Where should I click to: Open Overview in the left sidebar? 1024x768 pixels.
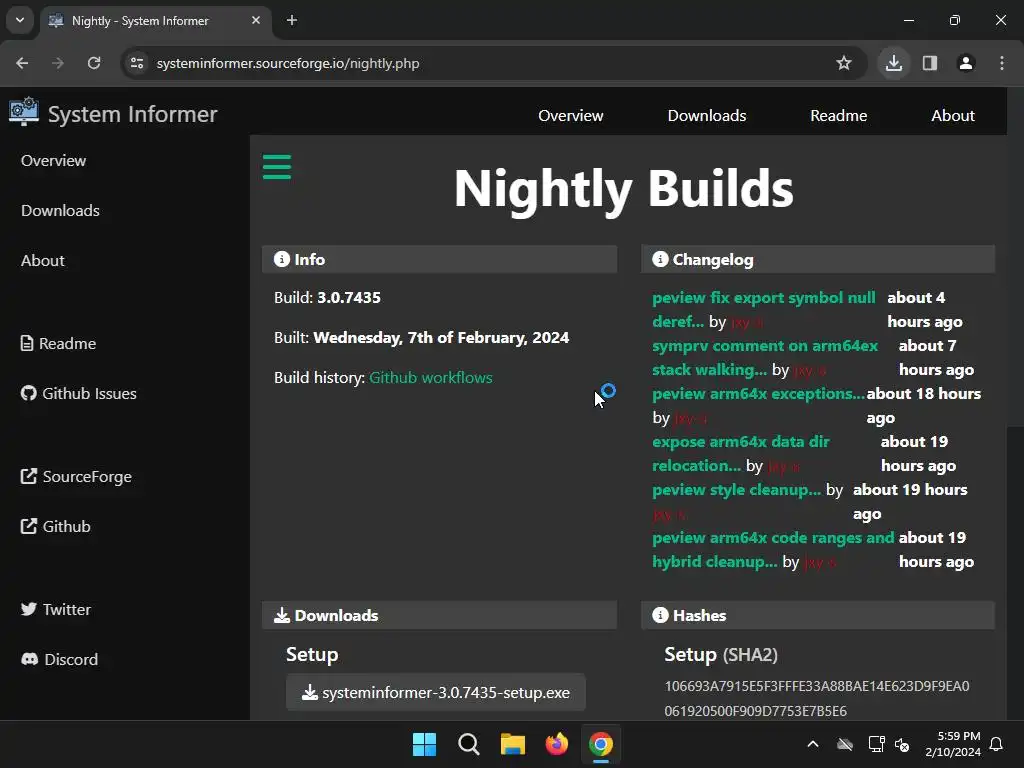pyautogui.click(x=54, y=161)
